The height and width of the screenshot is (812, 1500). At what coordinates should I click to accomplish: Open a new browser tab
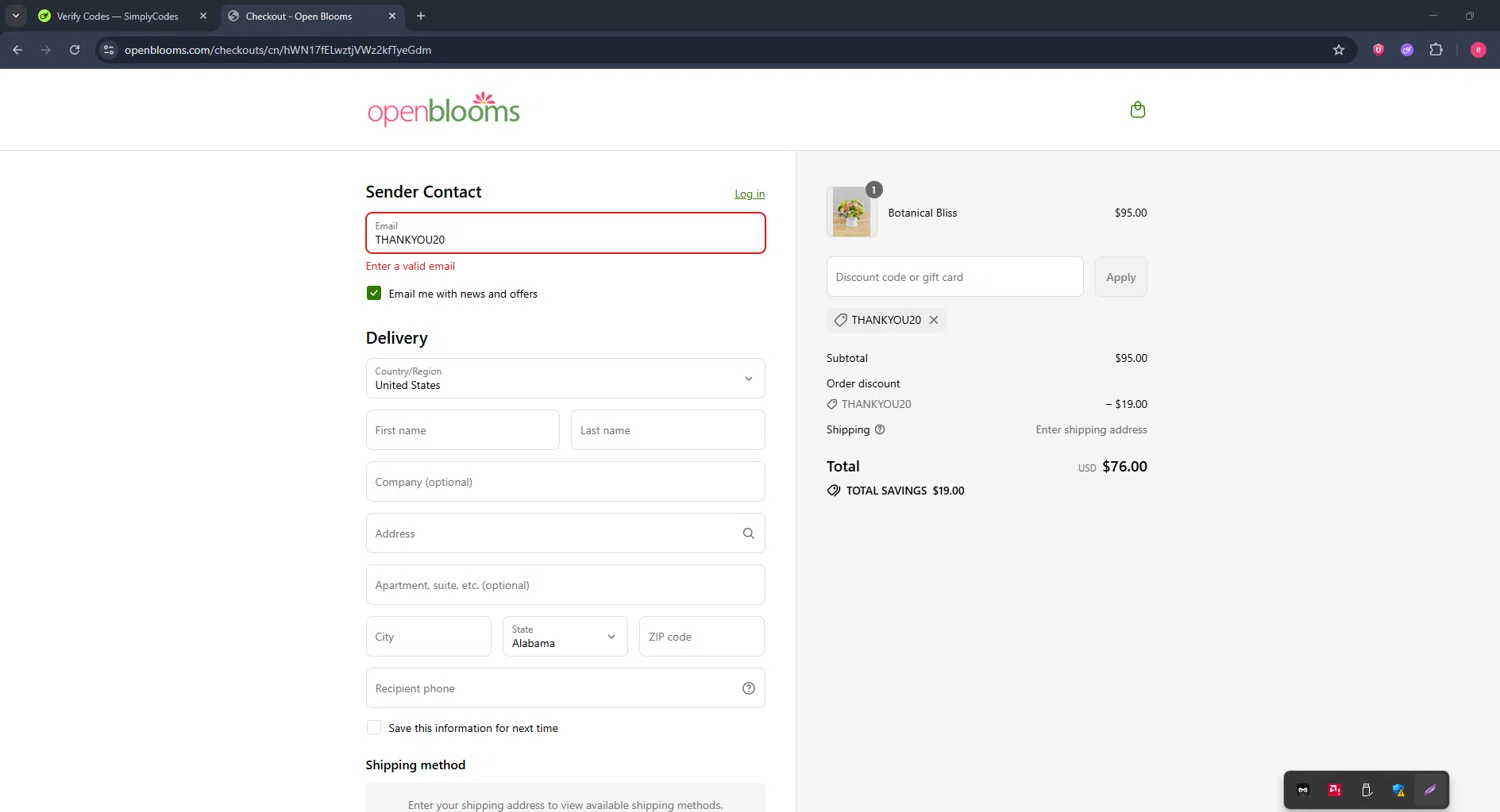tap(421, 16)
